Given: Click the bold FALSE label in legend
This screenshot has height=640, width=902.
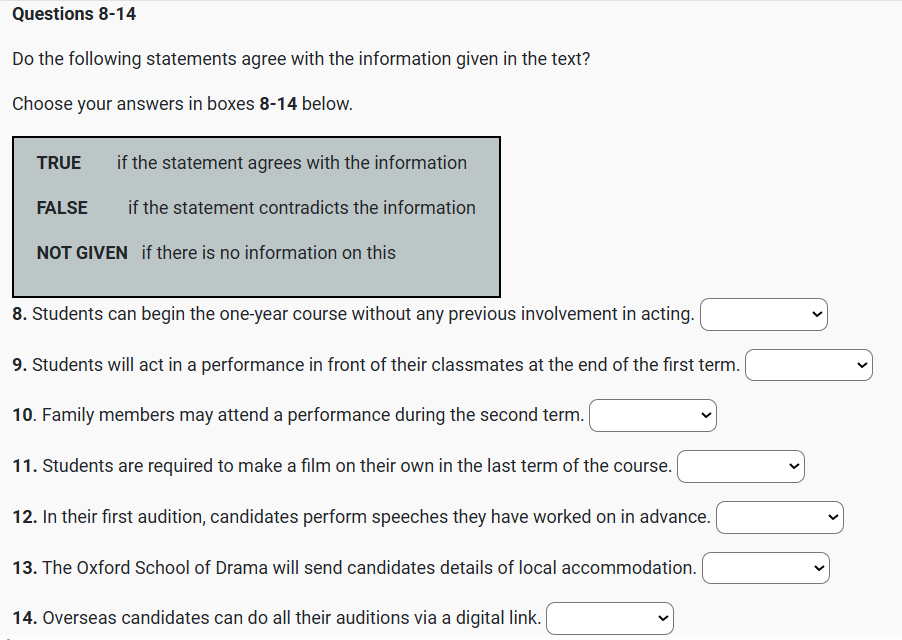Looking at the screenshot, I should coord(62,208).
